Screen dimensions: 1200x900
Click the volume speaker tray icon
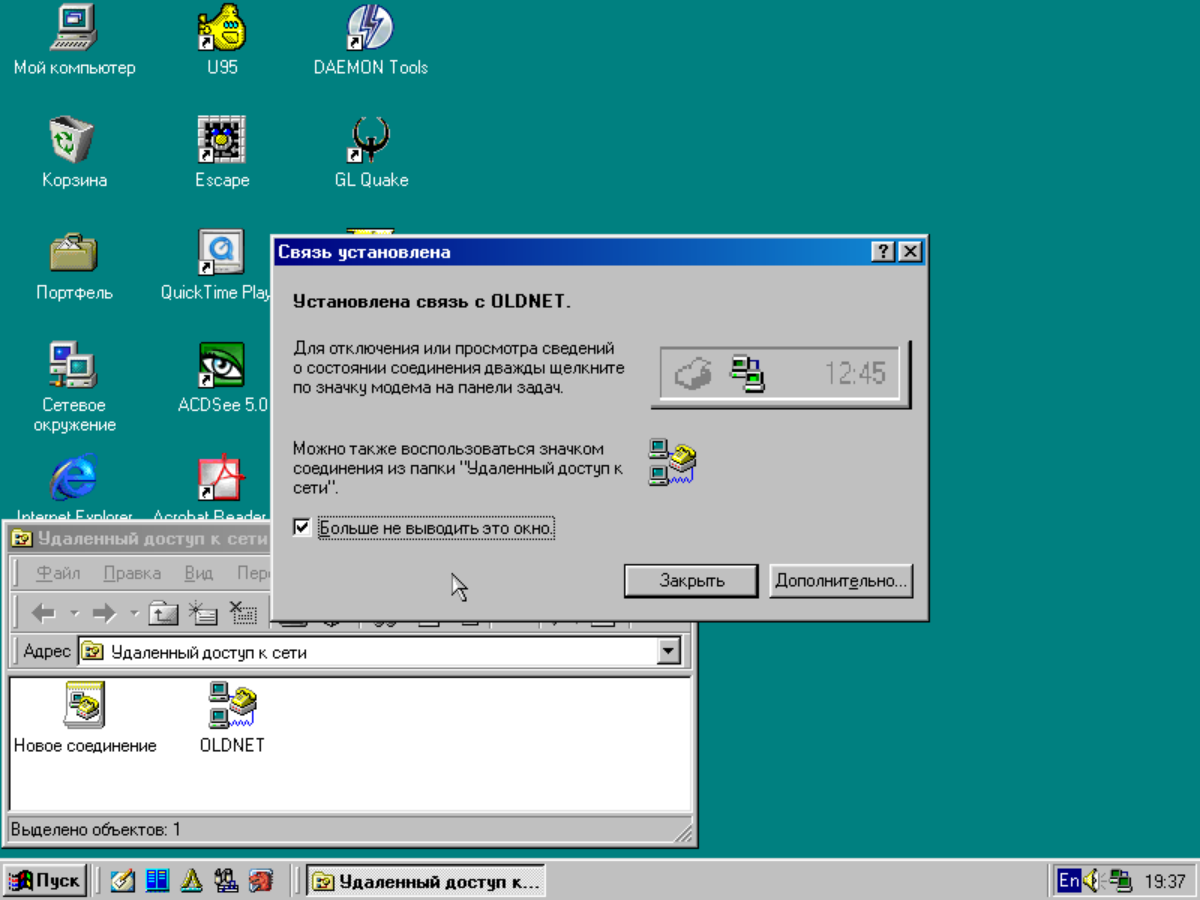(x=1094, y=881)
